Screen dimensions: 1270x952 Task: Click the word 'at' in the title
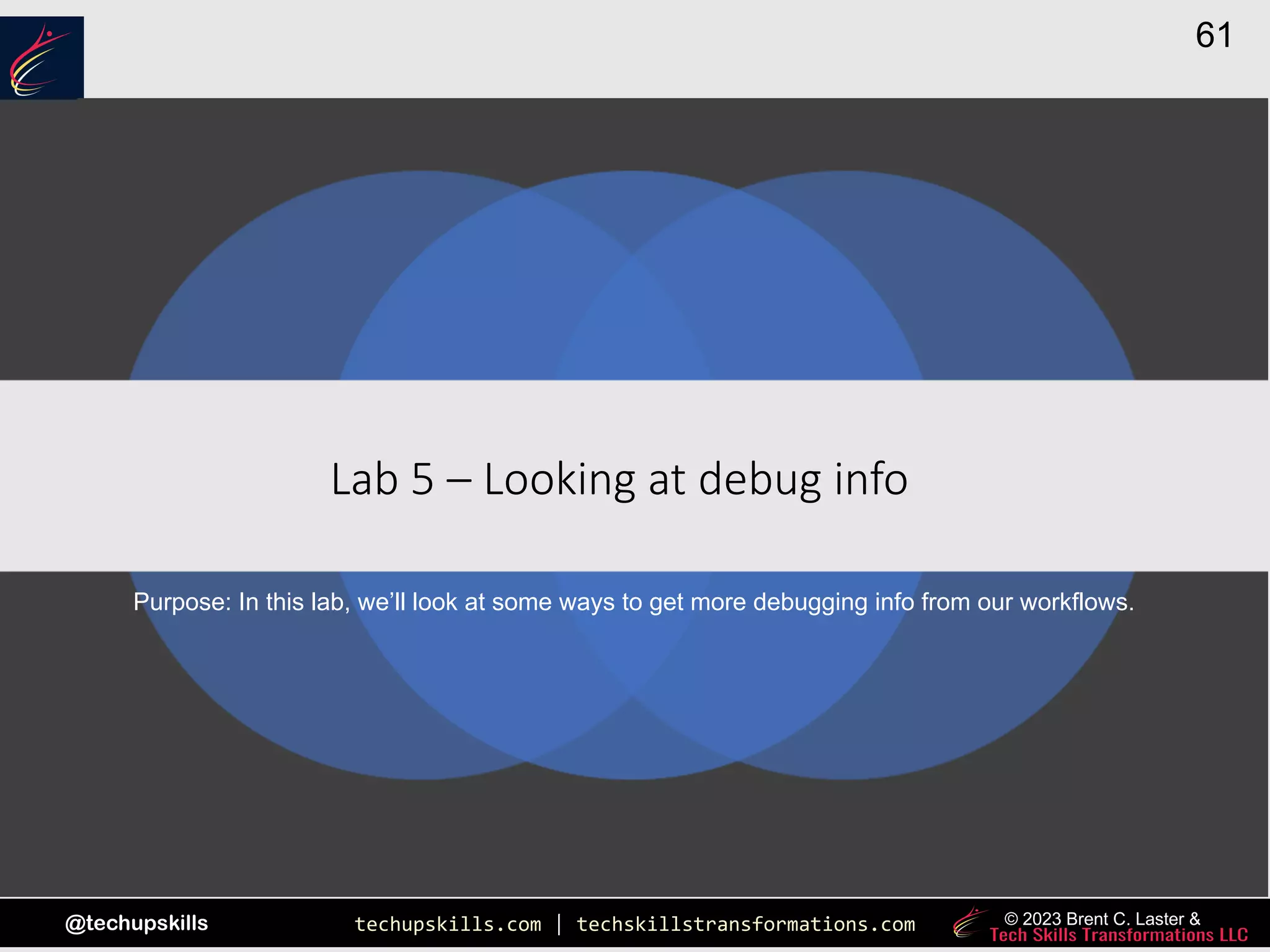tap(667, 481)
